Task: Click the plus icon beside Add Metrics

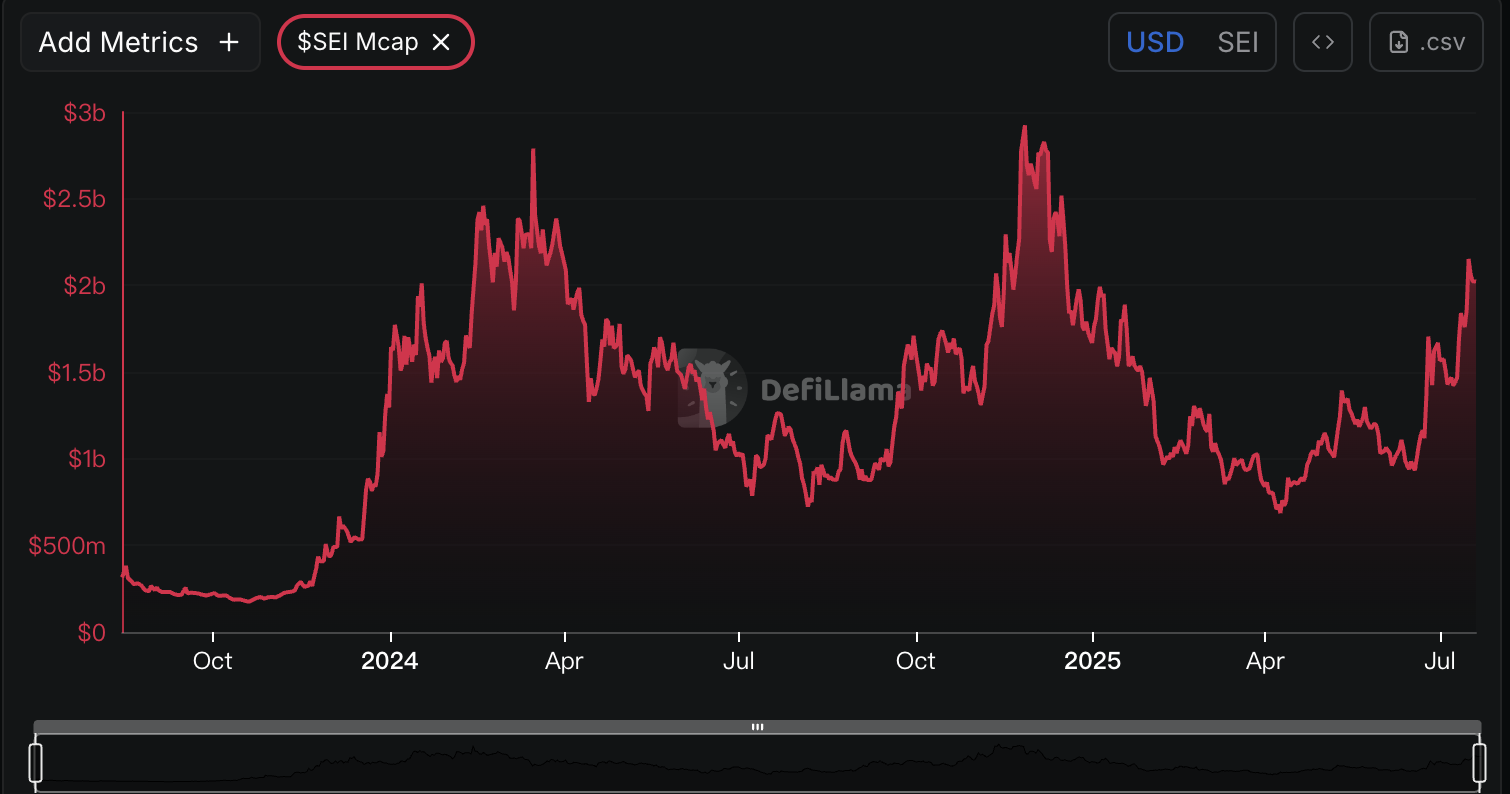Action: click(x=229, y=42)
